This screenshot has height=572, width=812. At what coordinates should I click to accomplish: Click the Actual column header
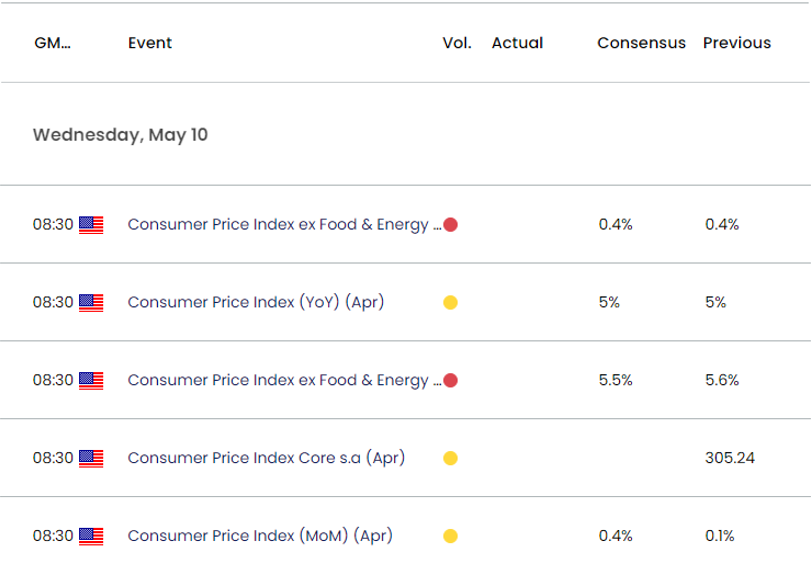click(x=517, y=43)
